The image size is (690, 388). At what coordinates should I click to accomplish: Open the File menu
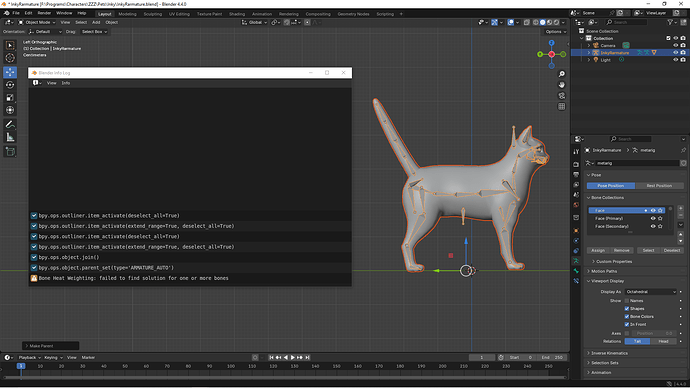click(x=16, y=13)
